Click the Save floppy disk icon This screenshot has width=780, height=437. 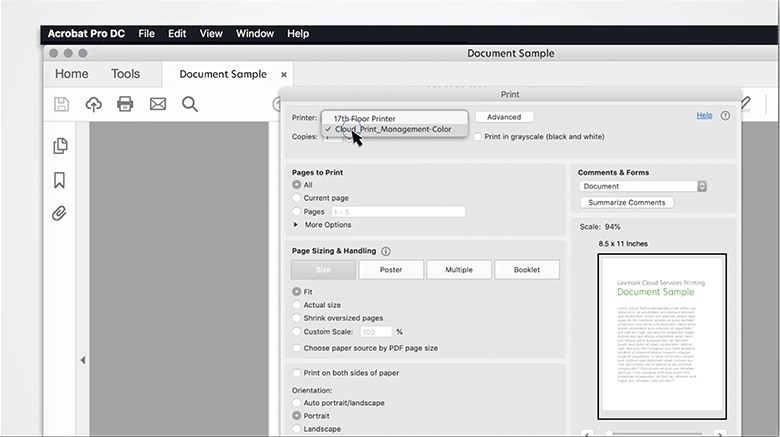[x=62, y=104]
